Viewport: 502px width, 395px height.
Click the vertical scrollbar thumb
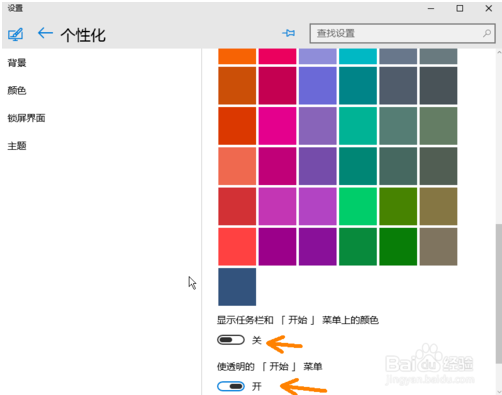click(499, 293)
